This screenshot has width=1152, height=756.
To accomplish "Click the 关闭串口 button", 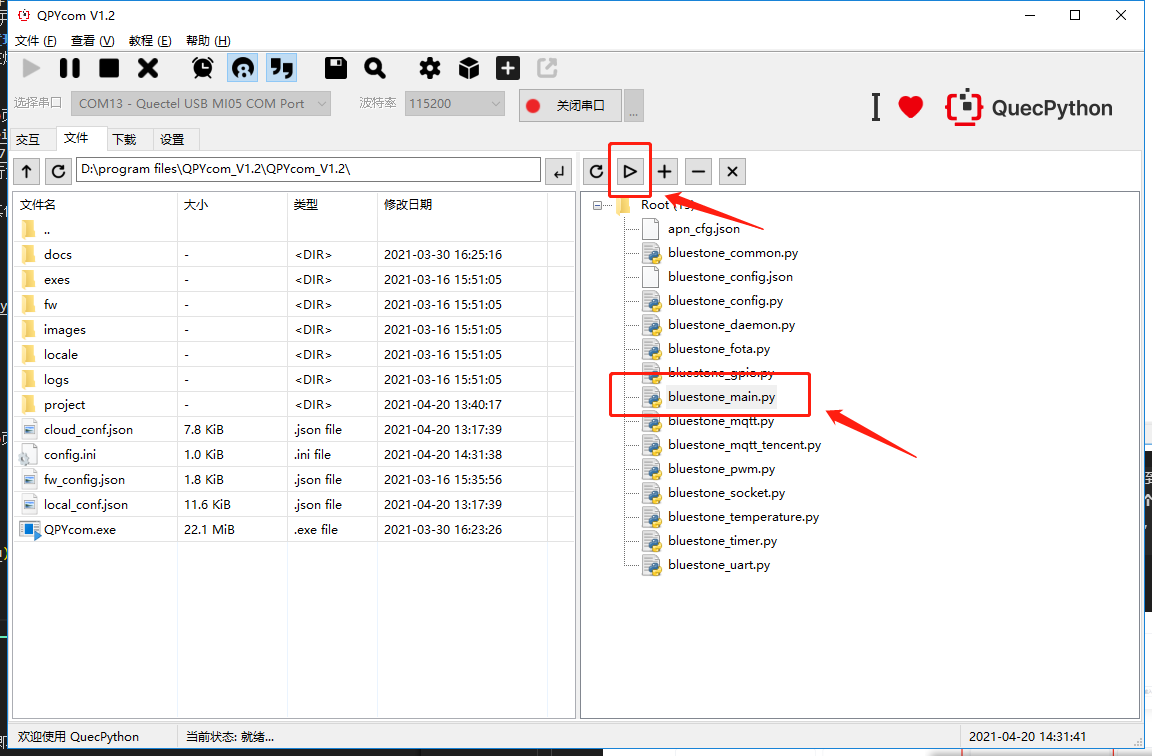I will tap(570, 105).
